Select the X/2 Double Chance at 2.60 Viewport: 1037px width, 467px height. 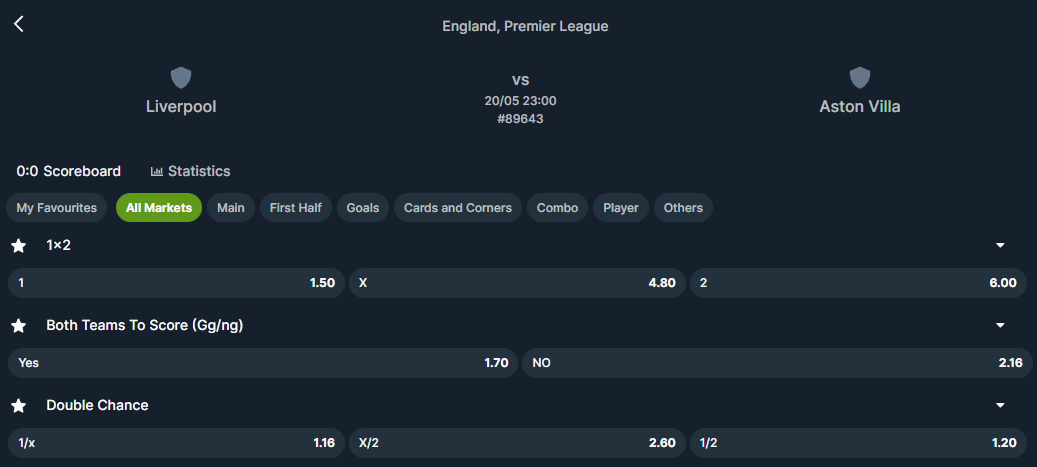(x=517, y=443)
